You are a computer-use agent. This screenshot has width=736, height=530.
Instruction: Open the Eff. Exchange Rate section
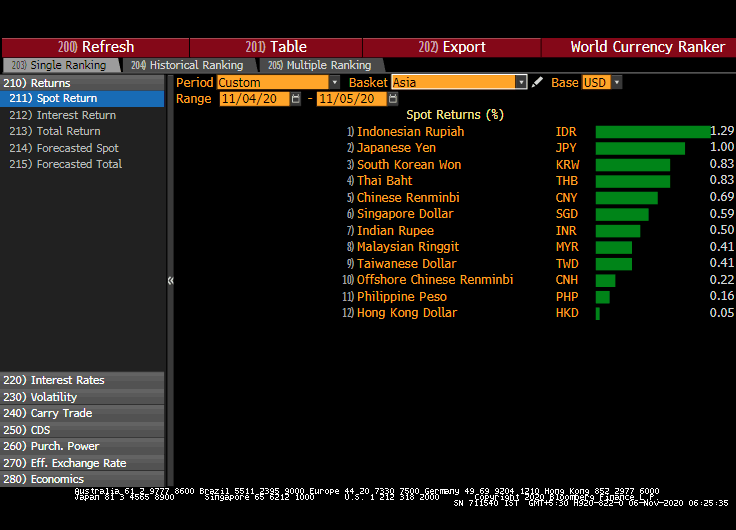pos(78,463)
